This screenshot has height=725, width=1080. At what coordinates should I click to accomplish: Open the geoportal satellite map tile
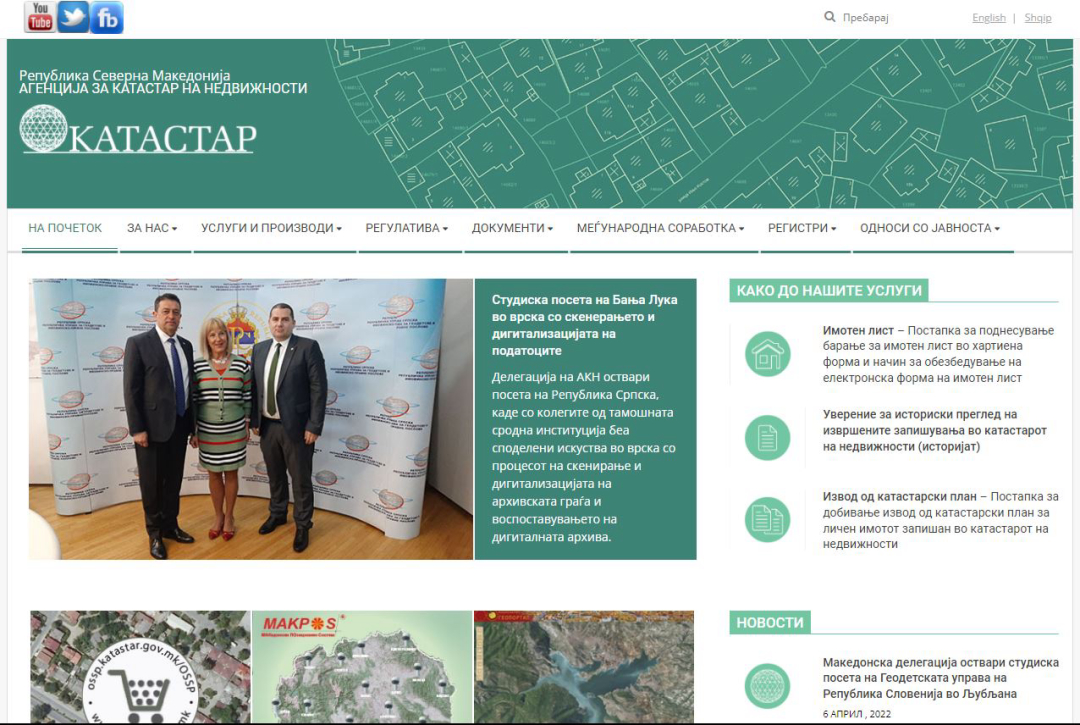(584, 666)
